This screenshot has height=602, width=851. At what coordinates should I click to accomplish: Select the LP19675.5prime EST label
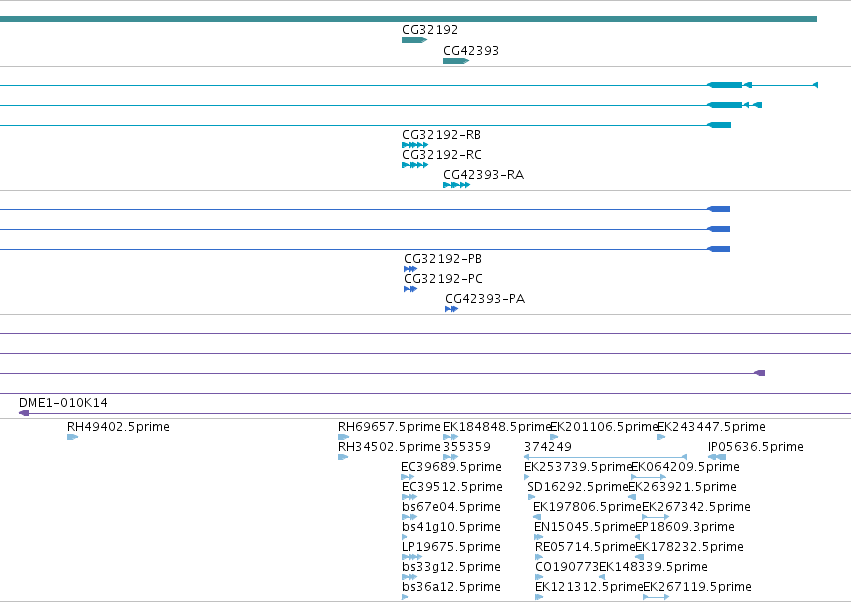pos(451,547)
